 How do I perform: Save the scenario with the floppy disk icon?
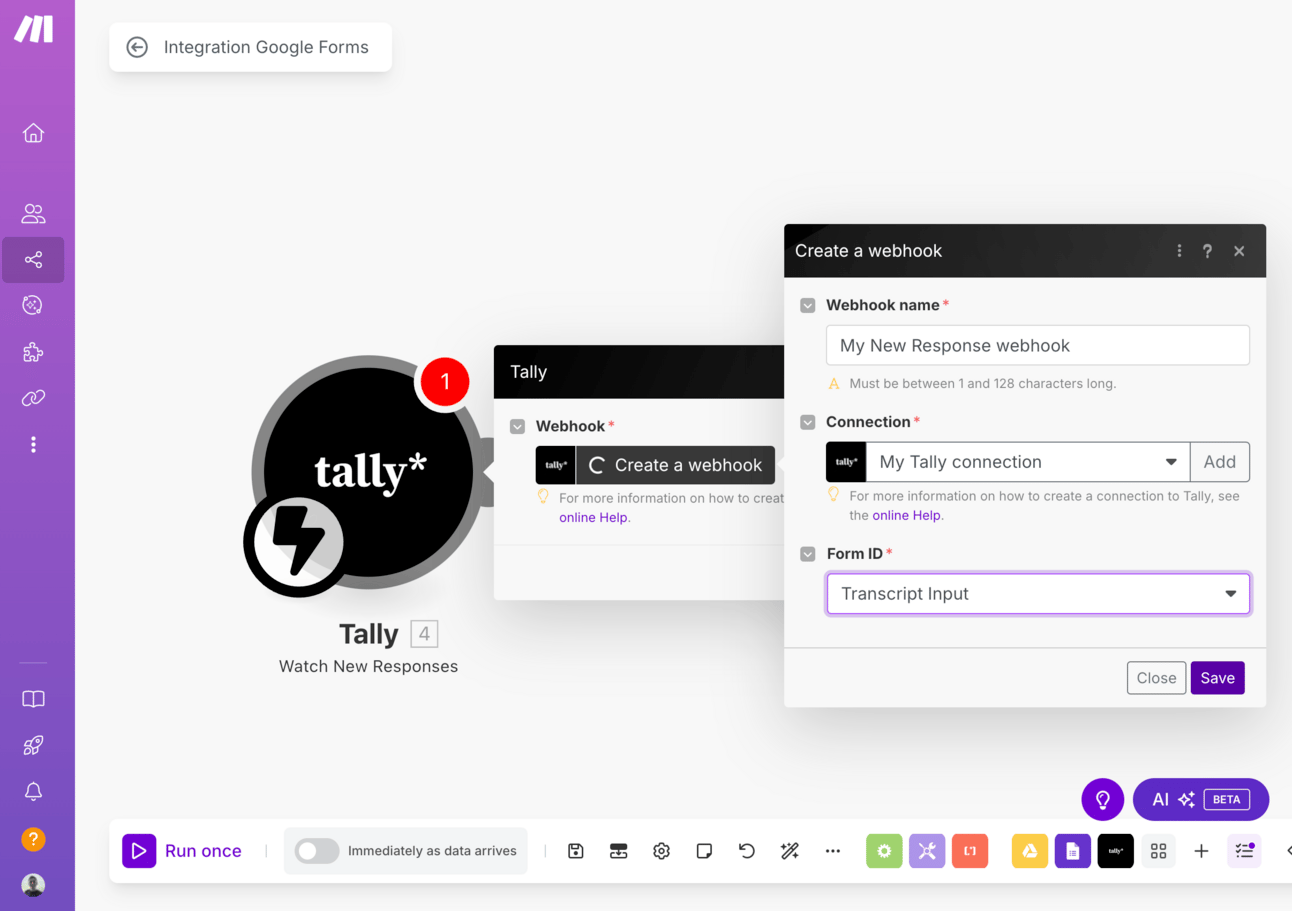[576, 851]
